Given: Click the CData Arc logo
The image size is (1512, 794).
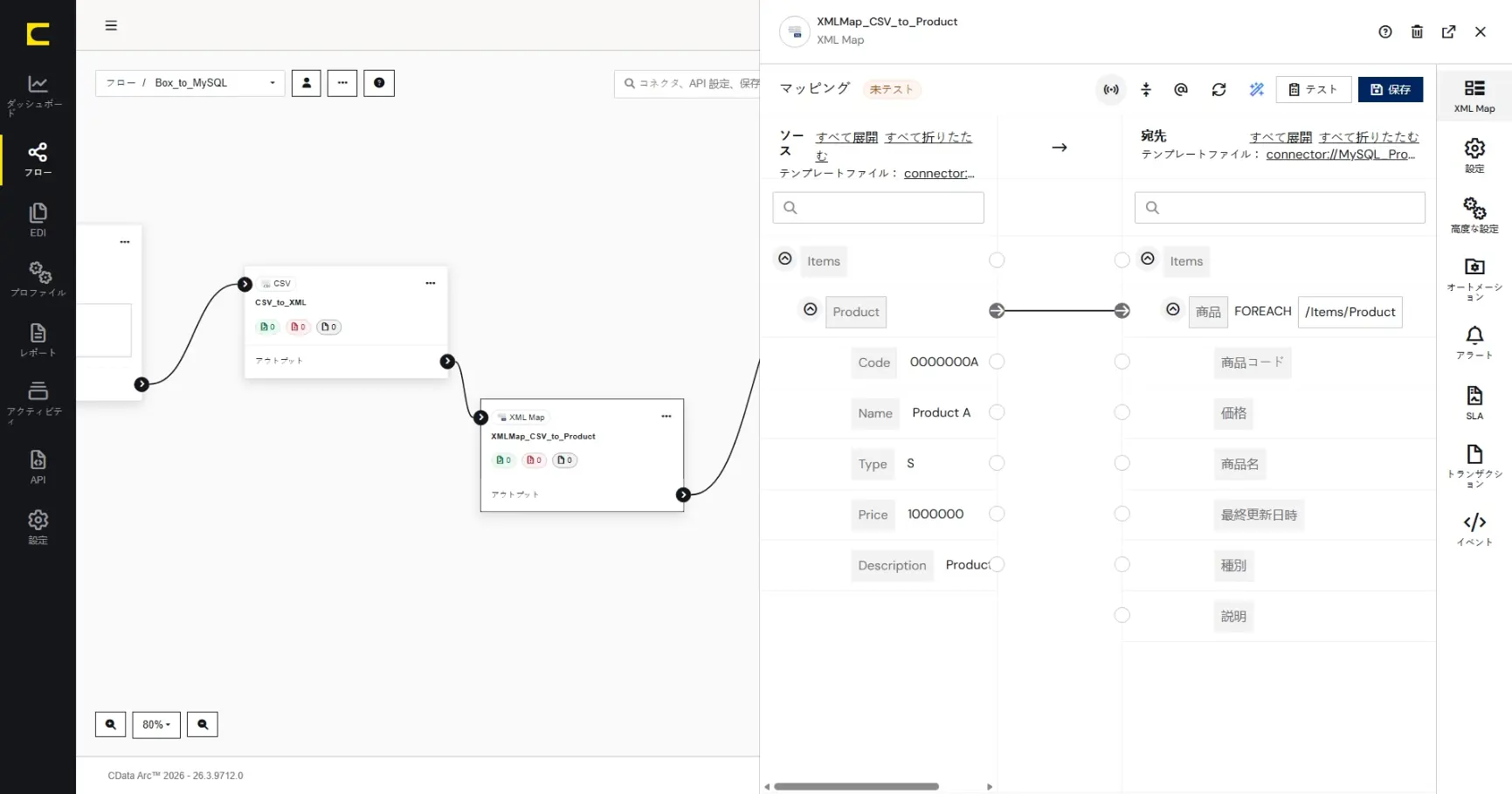Looking at the screenshot, I should point(38,34).
